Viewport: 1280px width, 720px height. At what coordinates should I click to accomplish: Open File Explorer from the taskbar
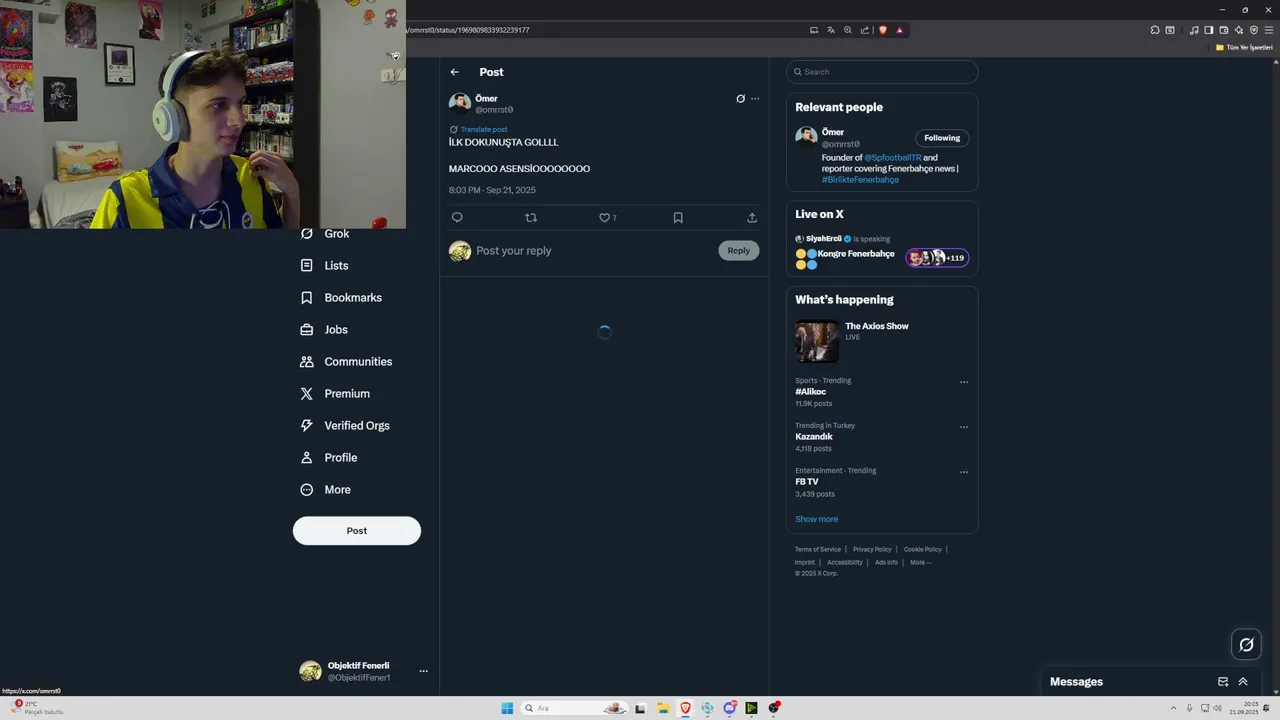click(663, 708)
